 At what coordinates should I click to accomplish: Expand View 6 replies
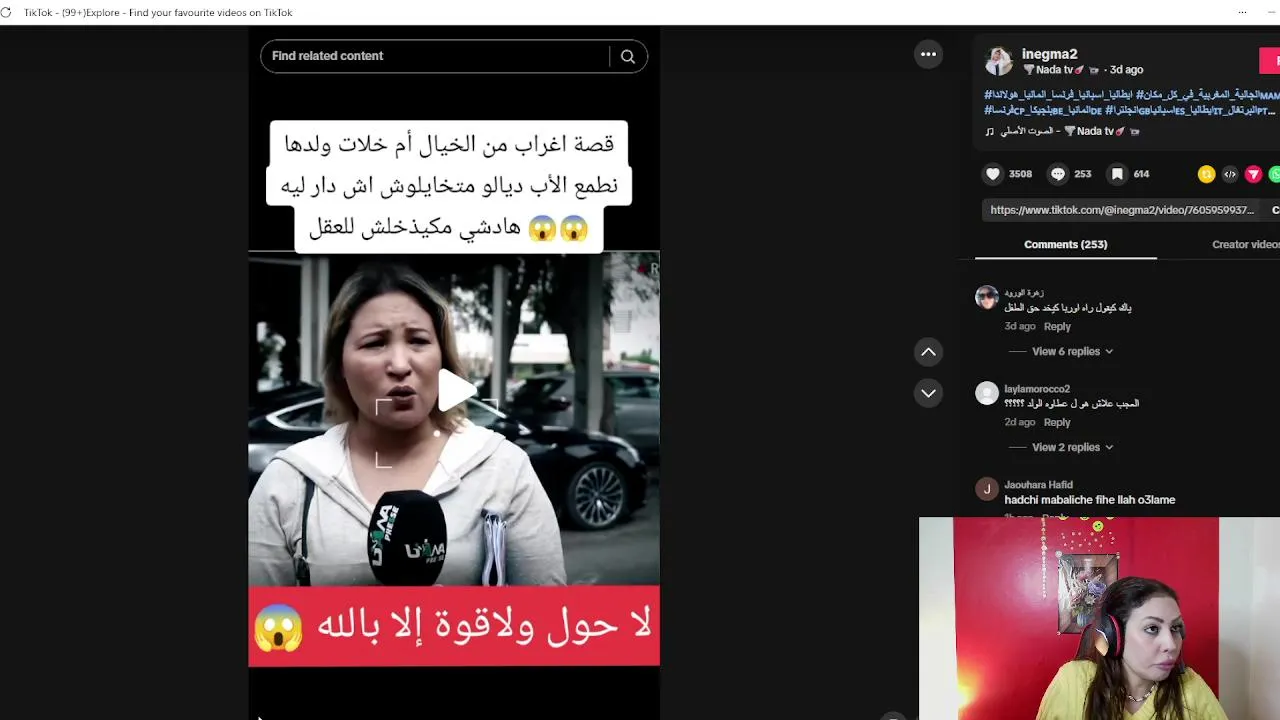point(1072,351)
